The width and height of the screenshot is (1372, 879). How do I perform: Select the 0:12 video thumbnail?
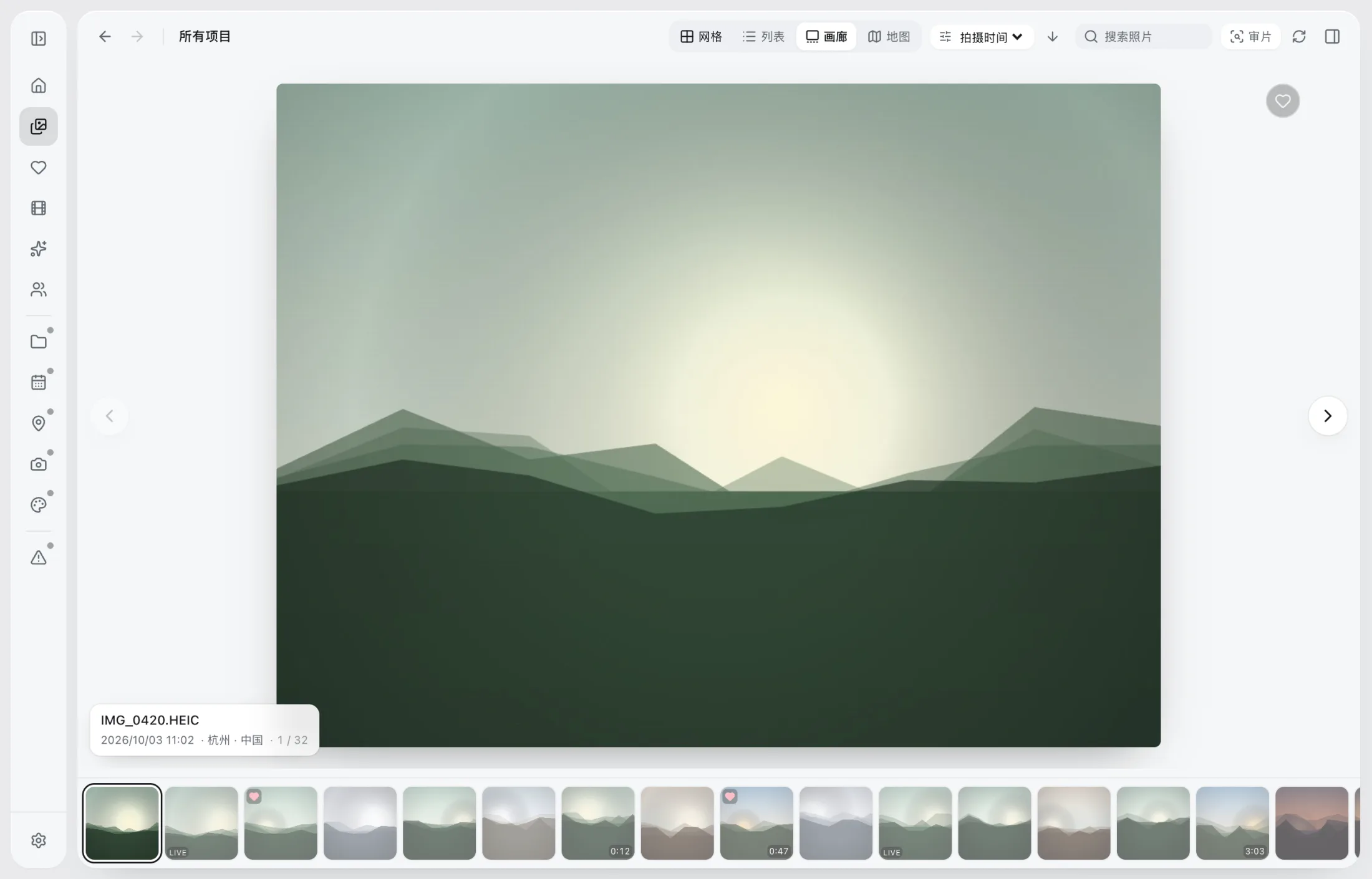(x=597, y=823)
